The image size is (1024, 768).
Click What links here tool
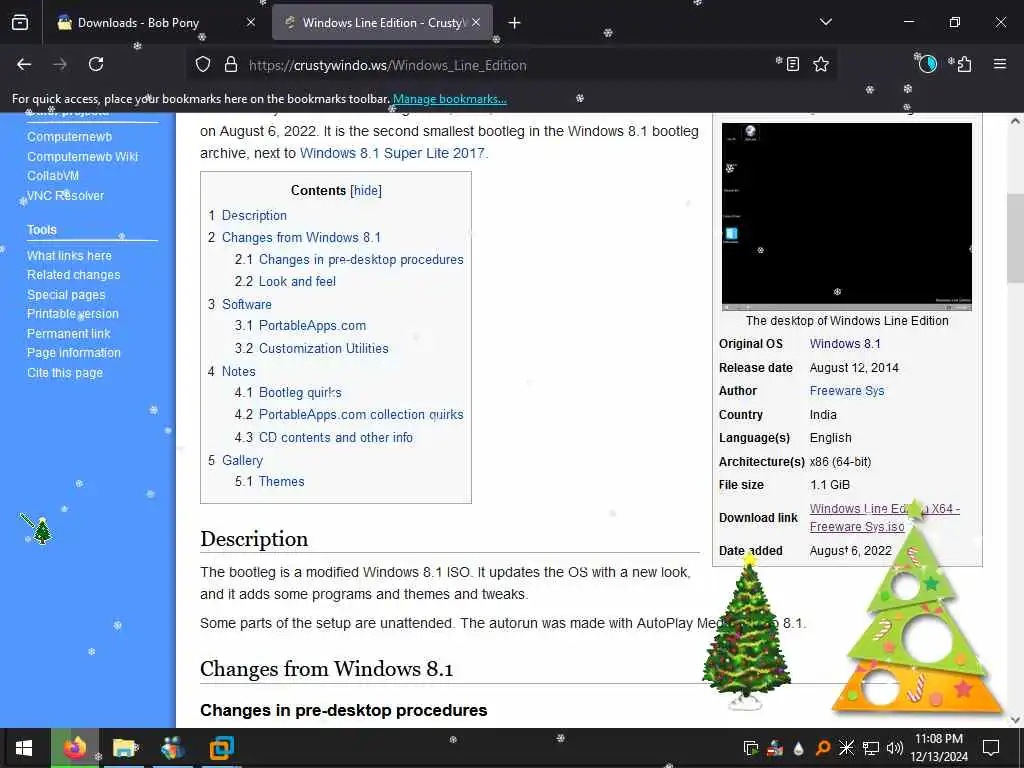pos(69,255)
